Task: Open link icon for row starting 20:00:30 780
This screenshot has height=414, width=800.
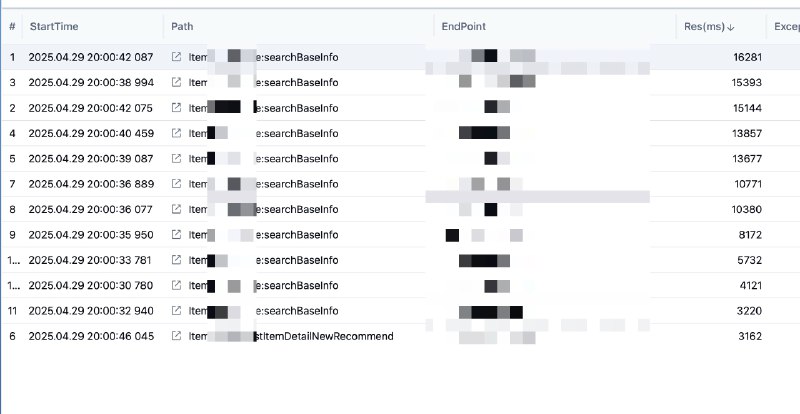Action: pyautogui.click(x=177, y=286)
